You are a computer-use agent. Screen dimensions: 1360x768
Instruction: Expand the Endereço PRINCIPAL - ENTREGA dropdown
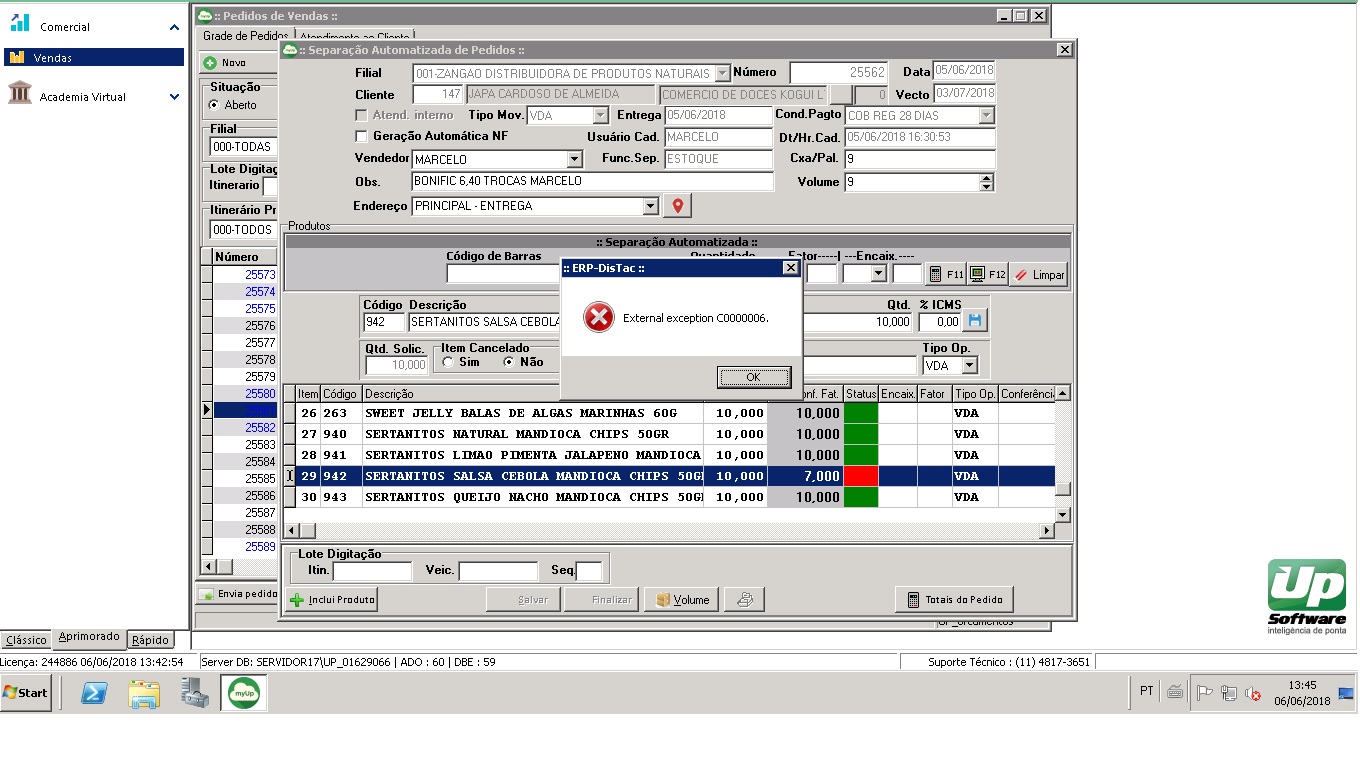(x=650, y=206)
